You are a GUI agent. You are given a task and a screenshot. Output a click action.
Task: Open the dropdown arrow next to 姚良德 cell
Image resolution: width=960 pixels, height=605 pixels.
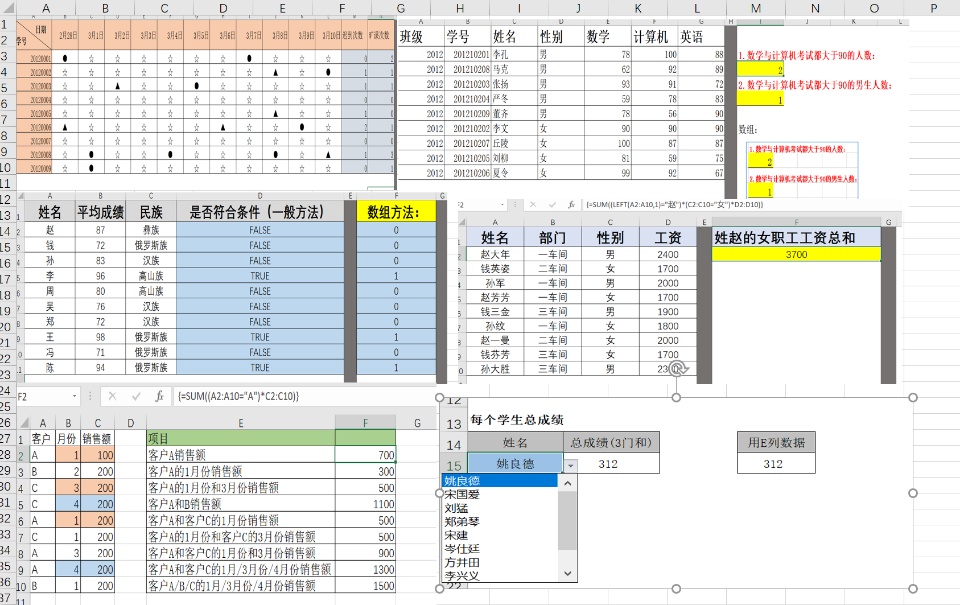(571, 465)
